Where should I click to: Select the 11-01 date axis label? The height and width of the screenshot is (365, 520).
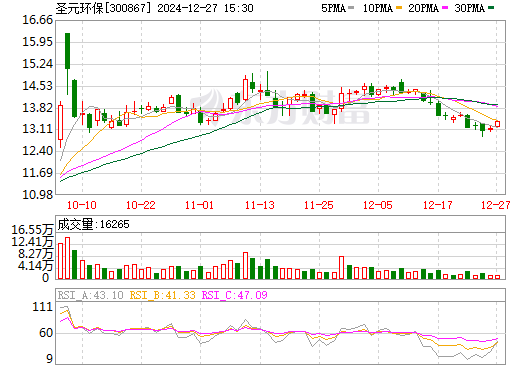click(x=199, y=205)
